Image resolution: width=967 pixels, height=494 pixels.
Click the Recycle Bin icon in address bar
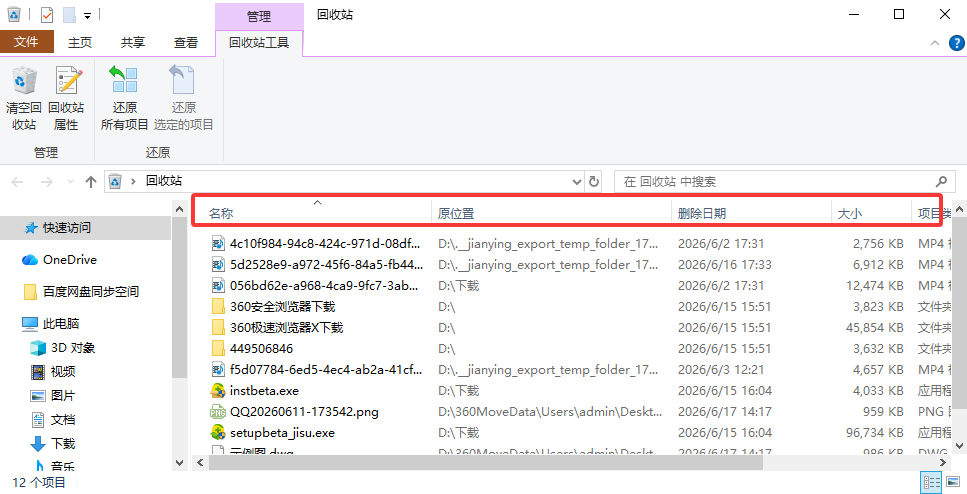pos(115,181)
